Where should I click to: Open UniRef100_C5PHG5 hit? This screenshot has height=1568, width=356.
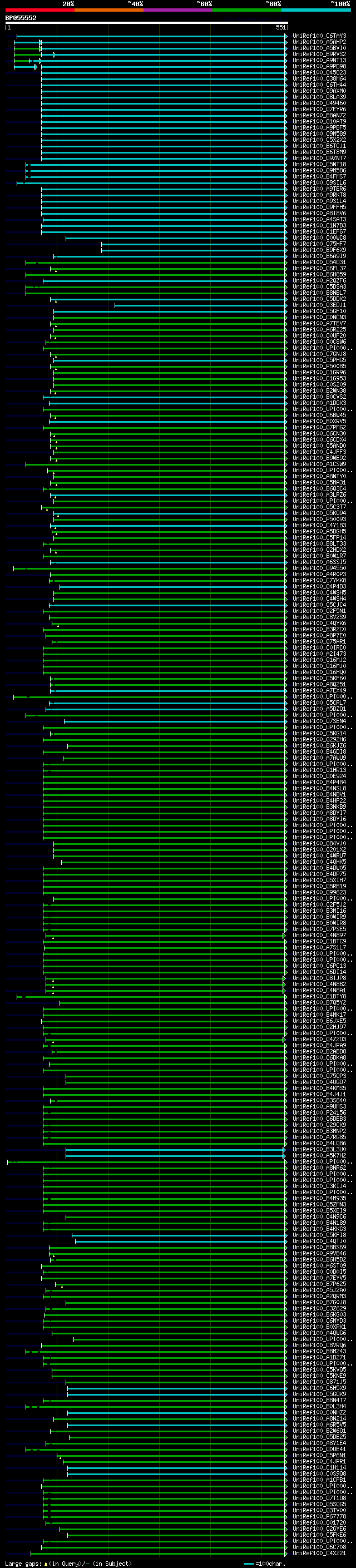point(319,360)
